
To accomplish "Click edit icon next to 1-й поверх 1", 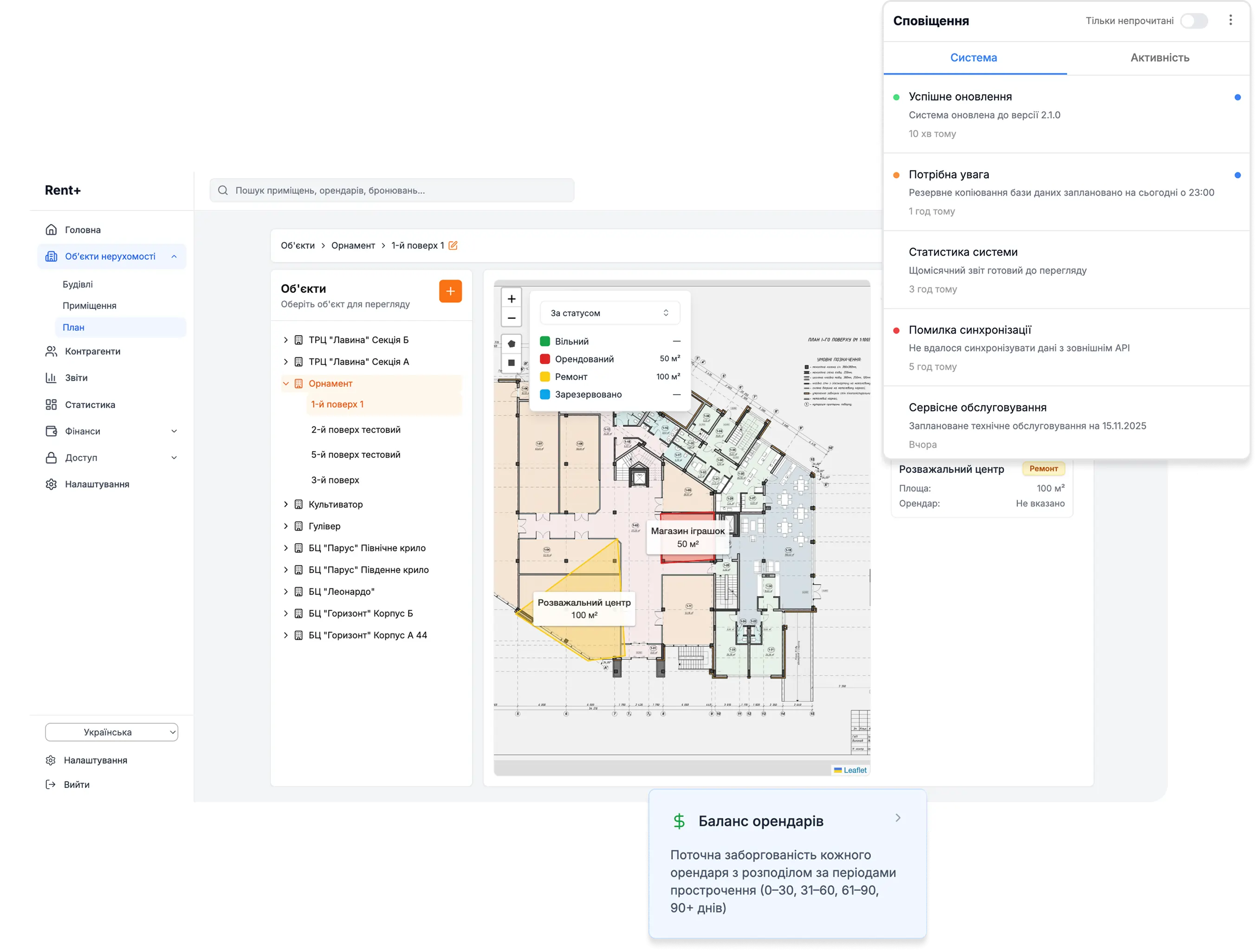I will (x=453, y=245).
